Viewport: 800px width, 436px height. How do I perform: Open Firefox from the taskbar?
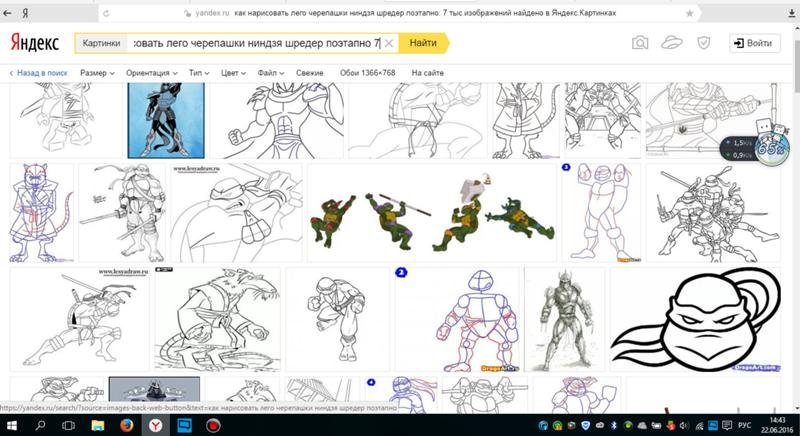[x=127, y=424]
